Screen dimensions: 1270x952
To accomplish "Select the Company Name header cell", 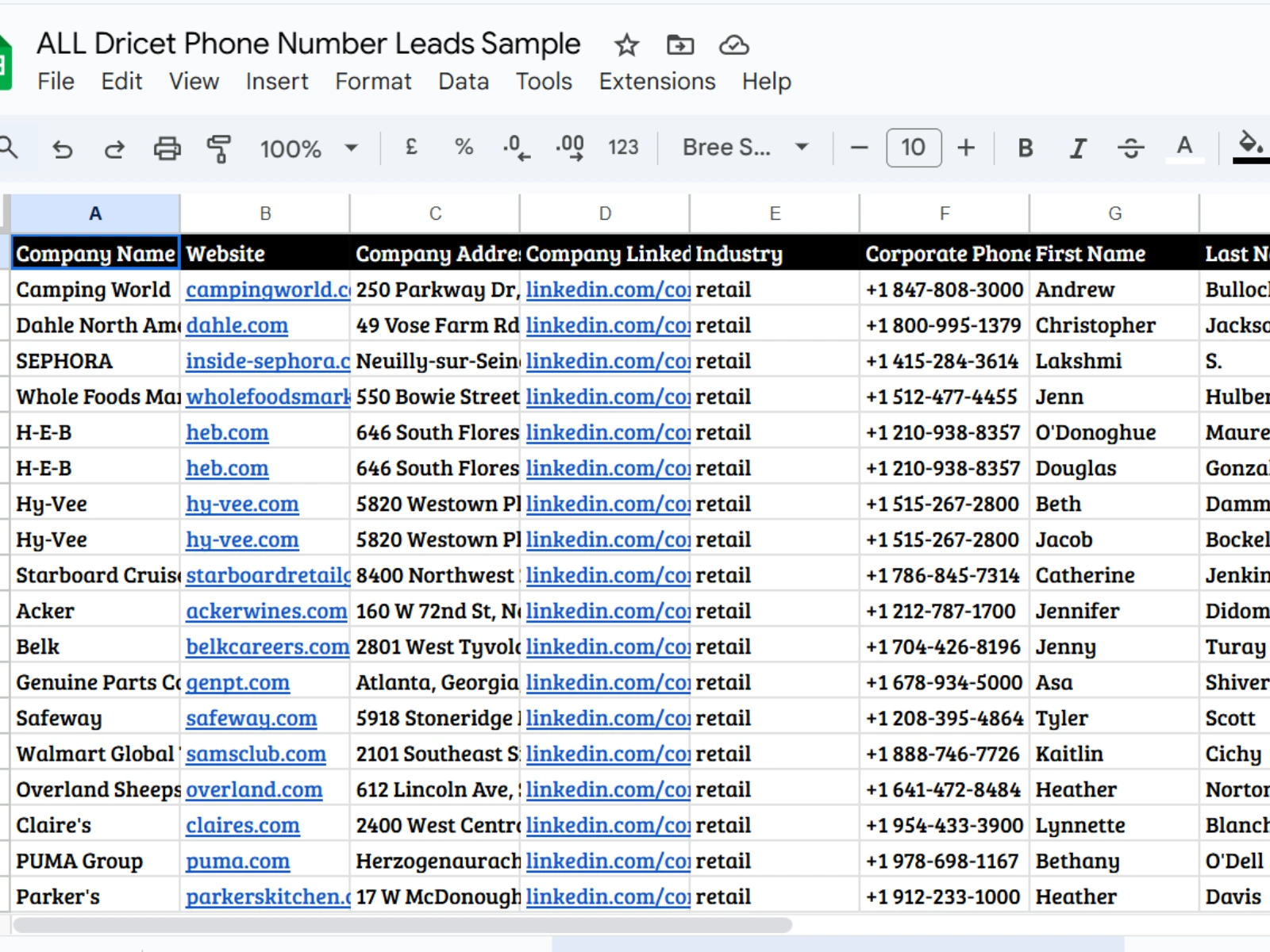I will 95,254.
